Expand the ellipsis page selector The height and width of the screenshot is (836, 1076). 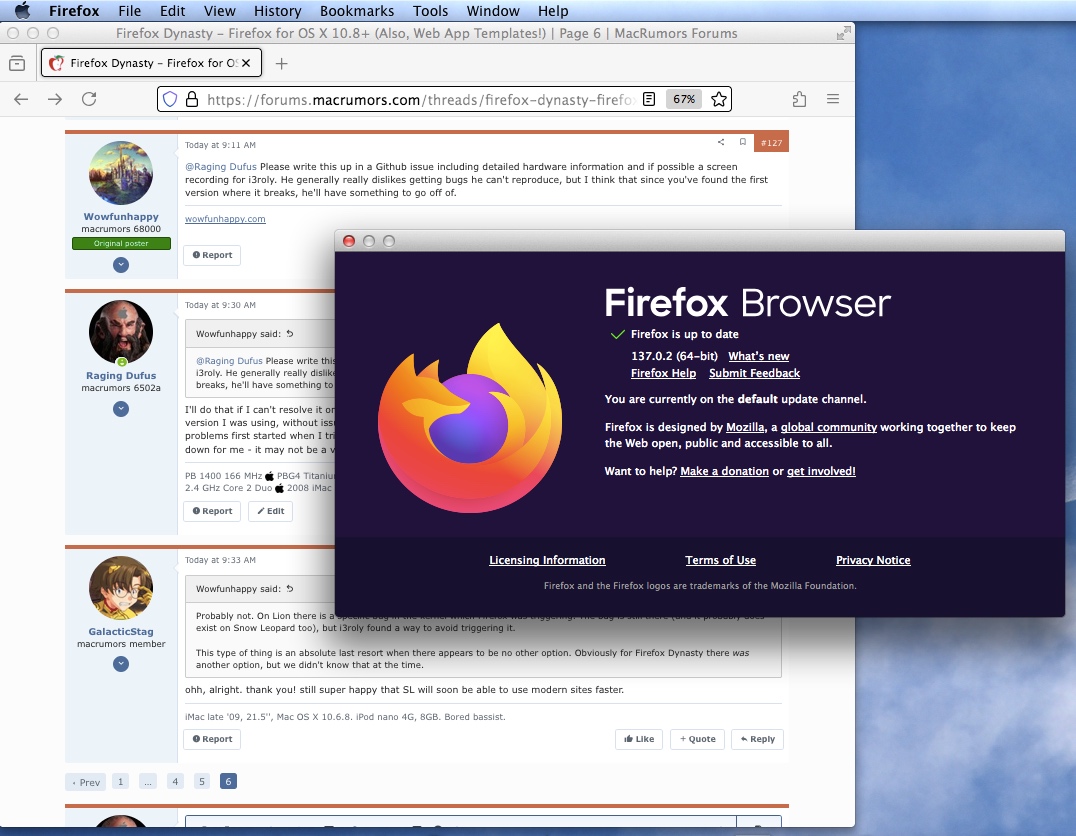click(x=148, y=781)
